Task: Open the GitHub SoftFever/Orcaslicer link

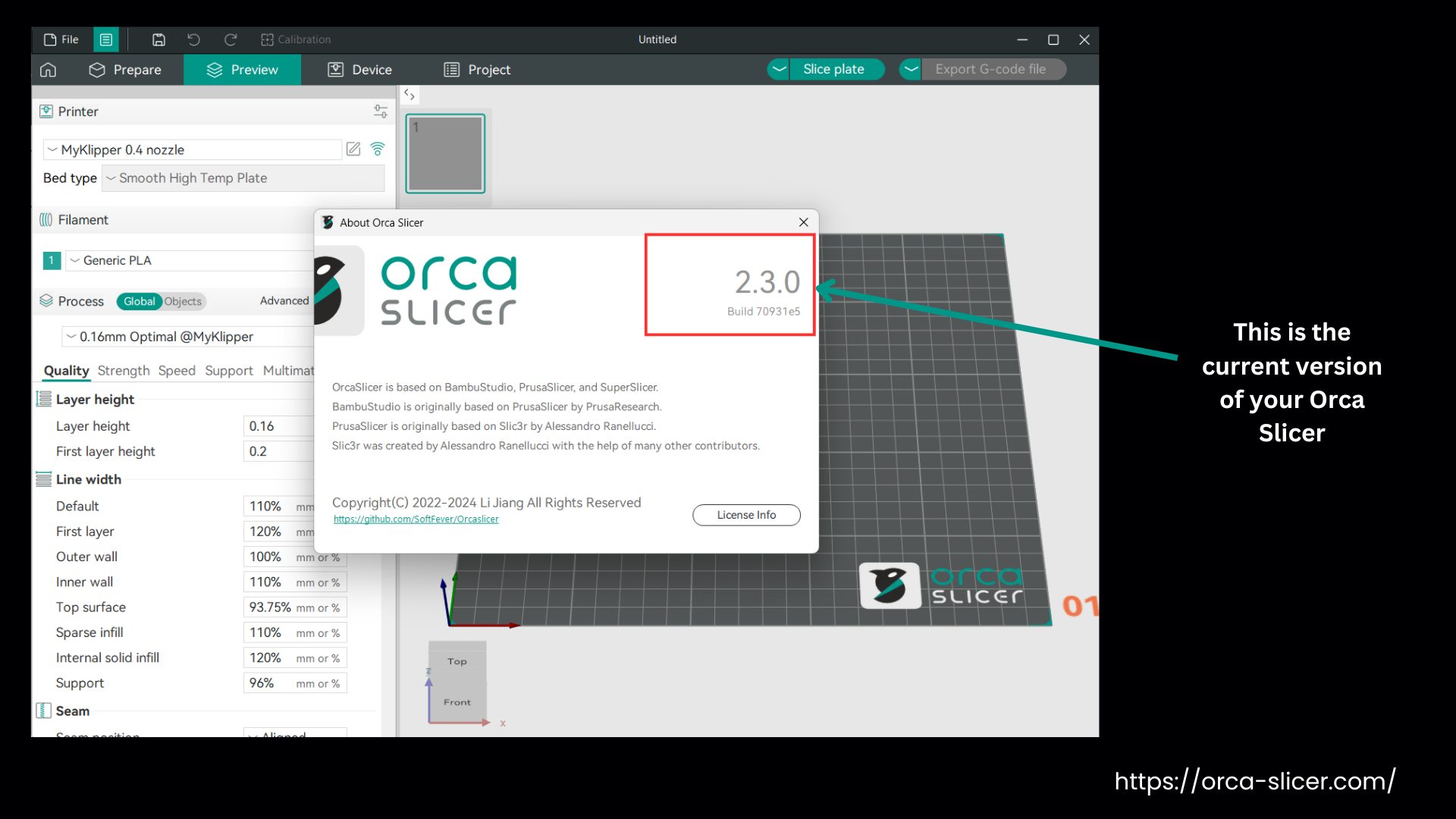Action: [x=416, y=519]
